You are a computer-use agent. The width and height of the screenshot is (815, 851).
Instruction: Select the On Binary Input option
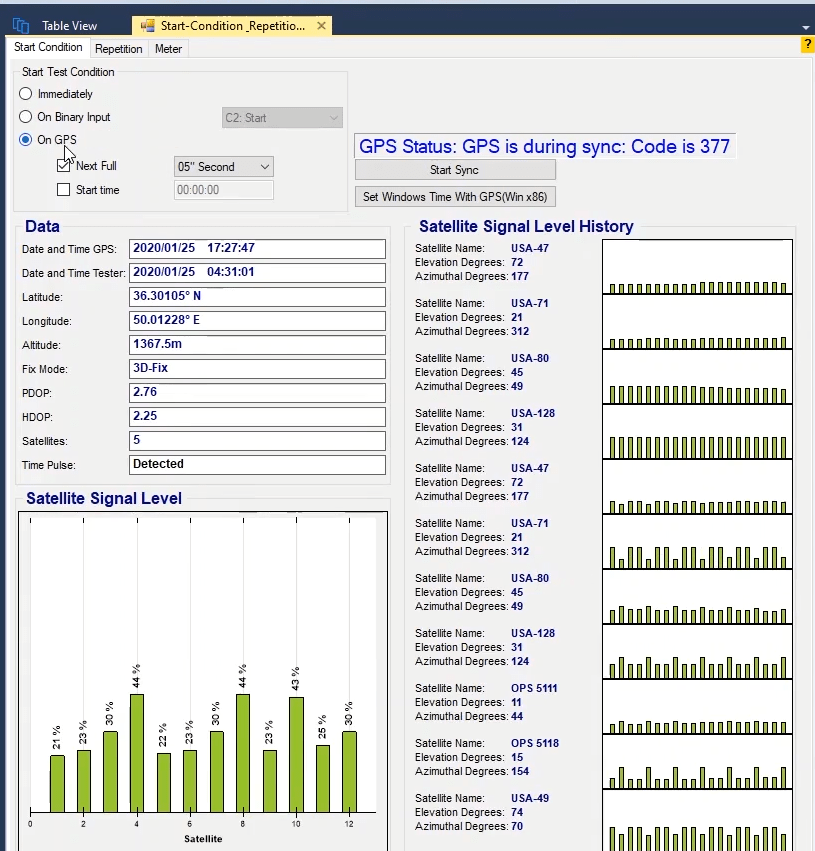(x=26, y=117)
